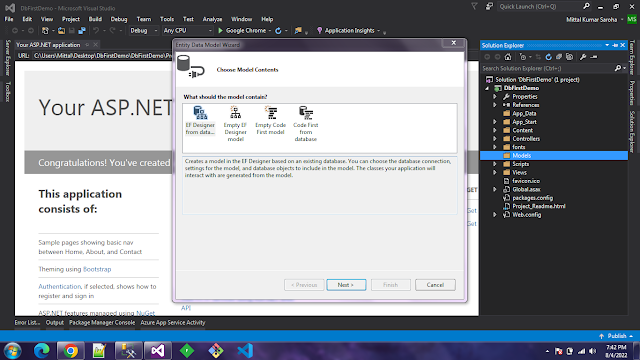Image resolution: width=640 pixels, height=360 pixels.
Task: Select packages.config file
Action: (x=532, y=198)
